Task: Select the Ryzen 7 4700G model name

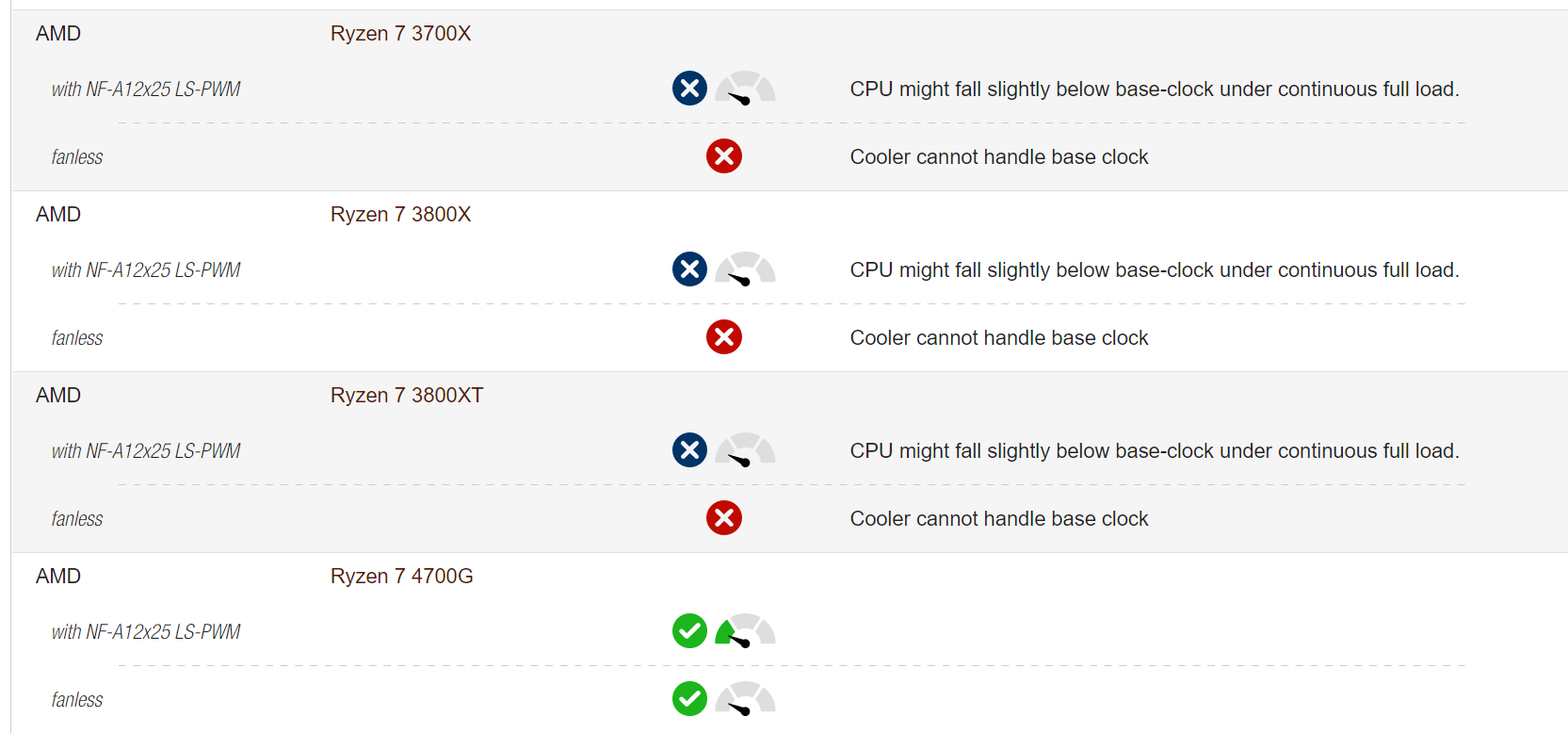Action: (x=402, y=577)
